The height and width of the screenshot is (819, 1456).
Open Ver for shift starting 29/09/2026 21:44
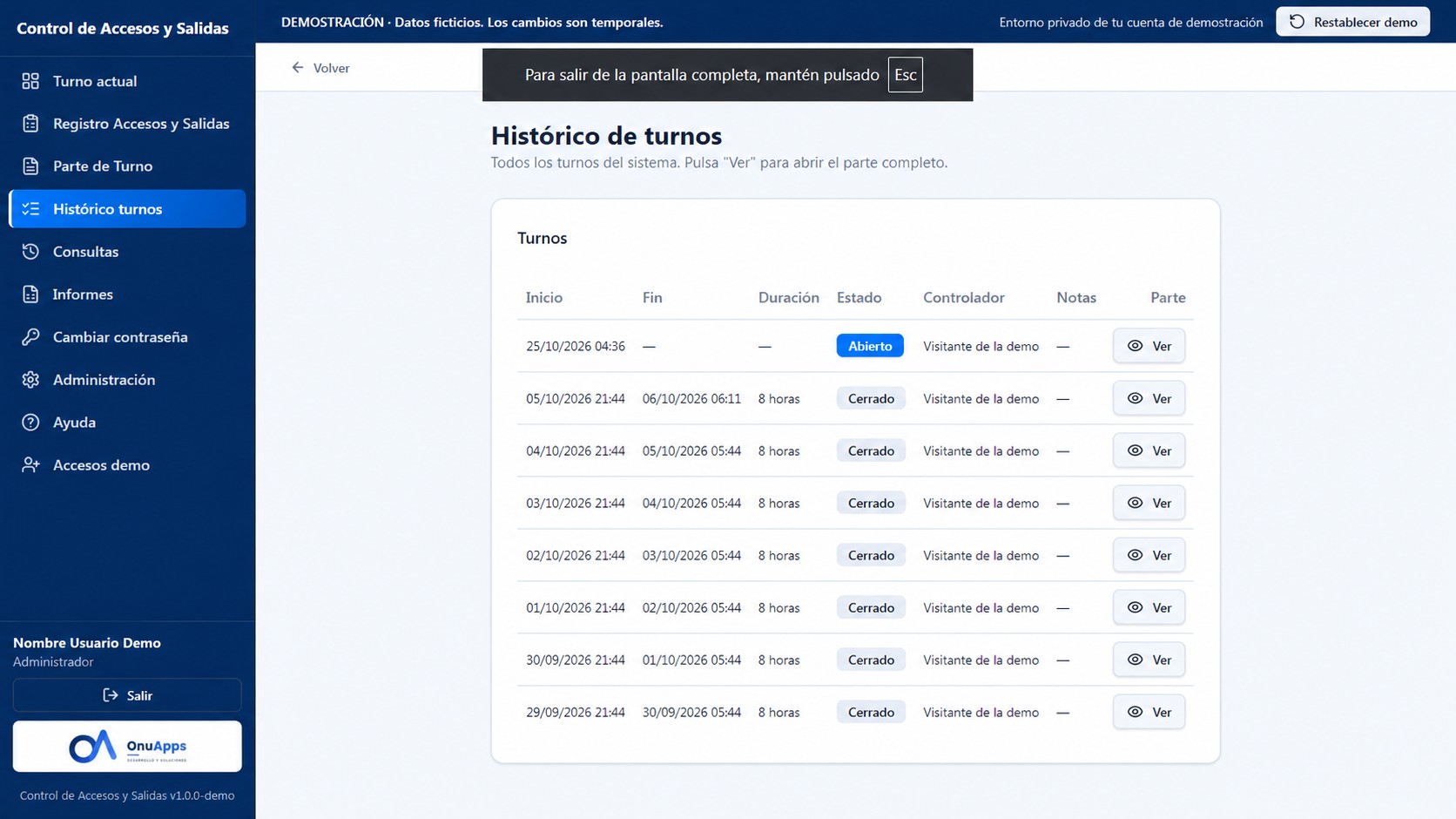tap(1149, 712)
